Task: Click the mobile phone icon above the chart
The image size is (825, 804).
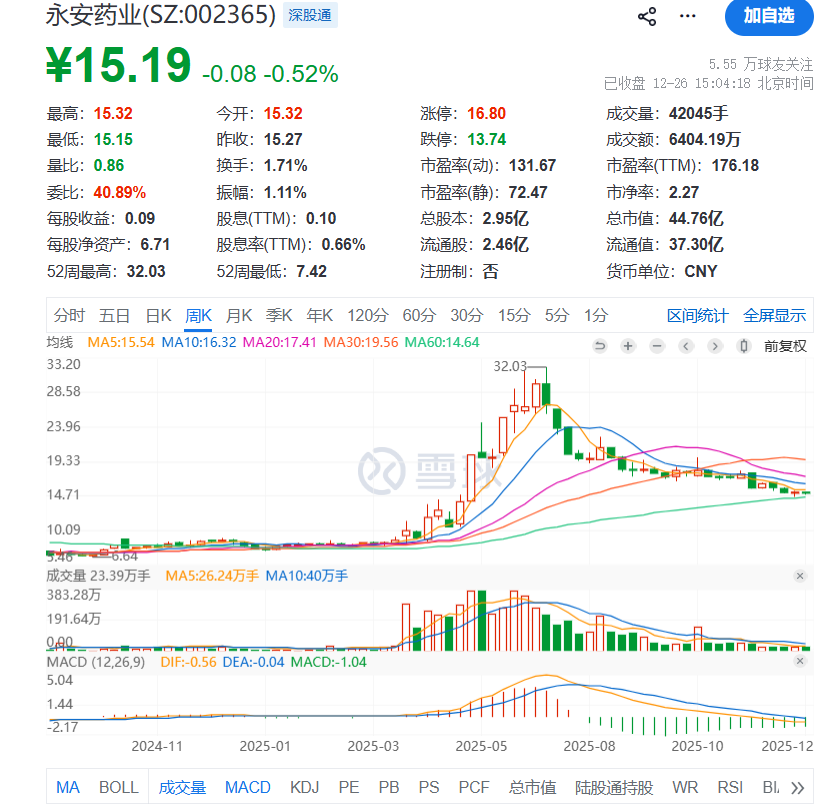Action: pyautogui.click(x=742, y=345)
